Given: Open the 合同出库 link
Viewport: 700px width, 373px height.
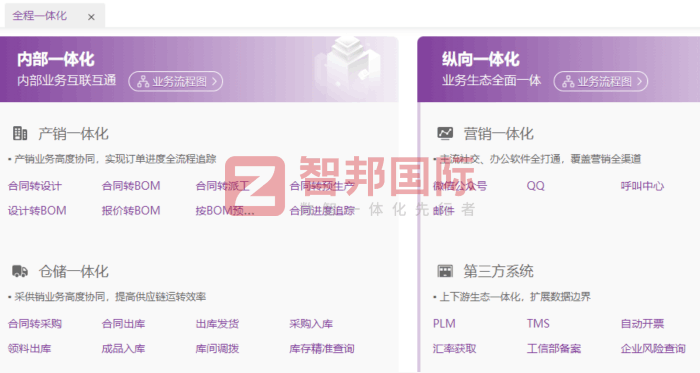Looking at the screenshot, I should pyautogui.click(x=123, y=324).
